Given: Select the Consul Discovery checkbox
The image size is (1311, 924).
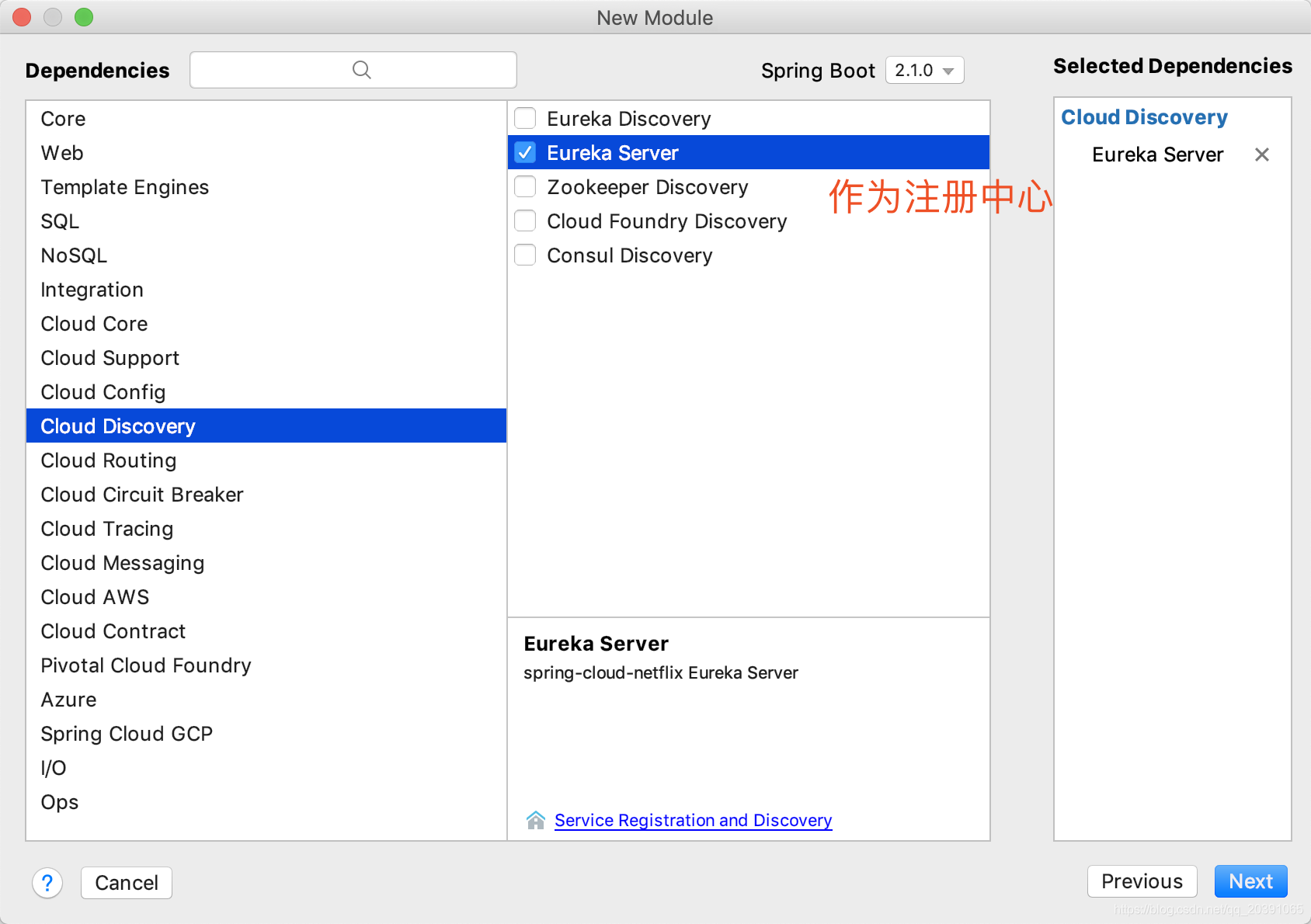Looking at the screenshot, I should [525, 255].
